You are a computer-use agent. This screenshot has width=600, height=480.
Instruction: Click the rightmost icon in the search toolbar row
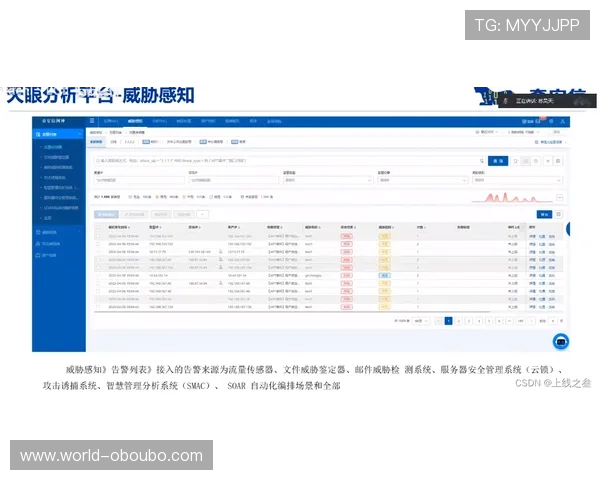558,161
